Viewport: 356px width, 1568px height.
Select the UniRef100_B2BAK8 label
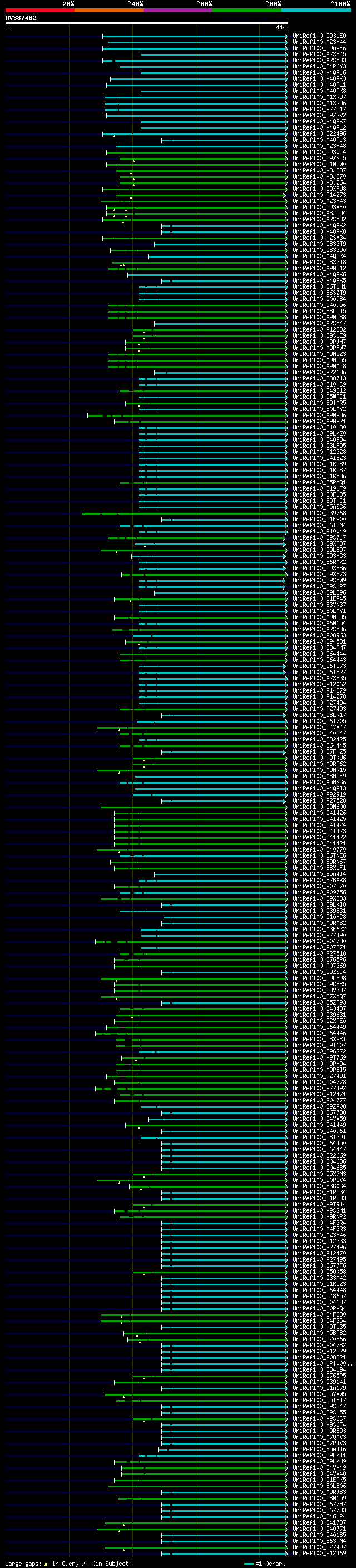[319, 879]
